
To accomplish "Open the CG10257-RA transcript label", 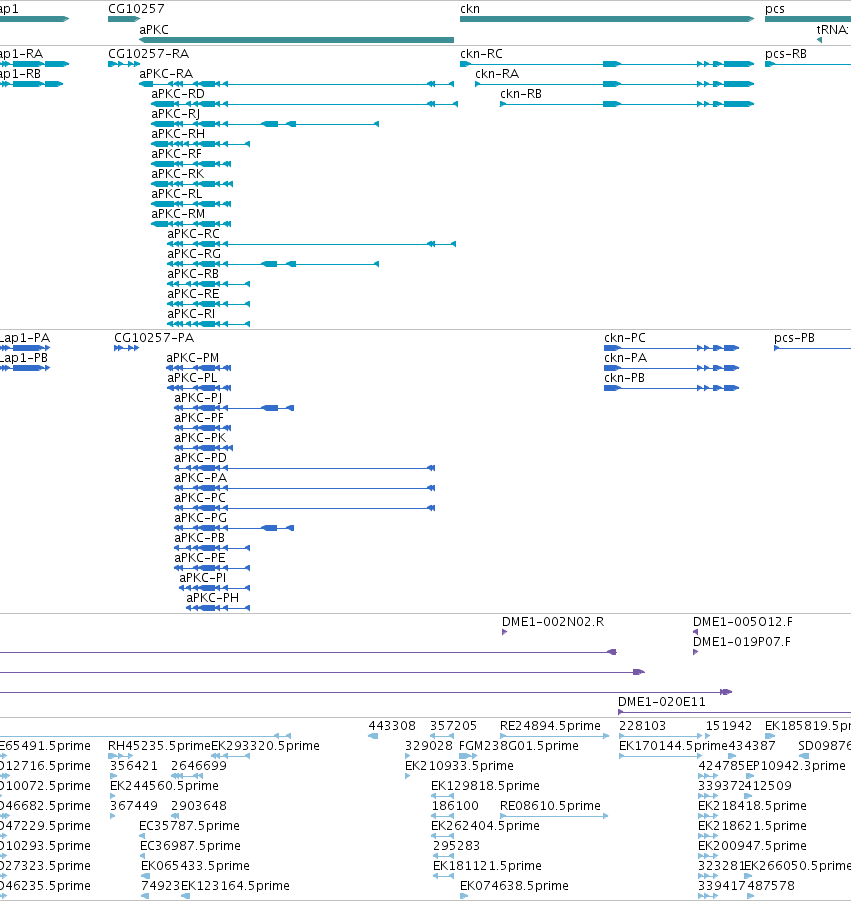I will 148,53.
